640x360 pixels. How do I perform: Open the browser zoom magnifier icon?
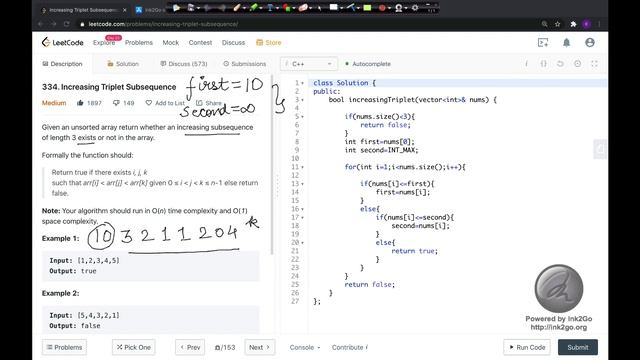coord(544,24)
